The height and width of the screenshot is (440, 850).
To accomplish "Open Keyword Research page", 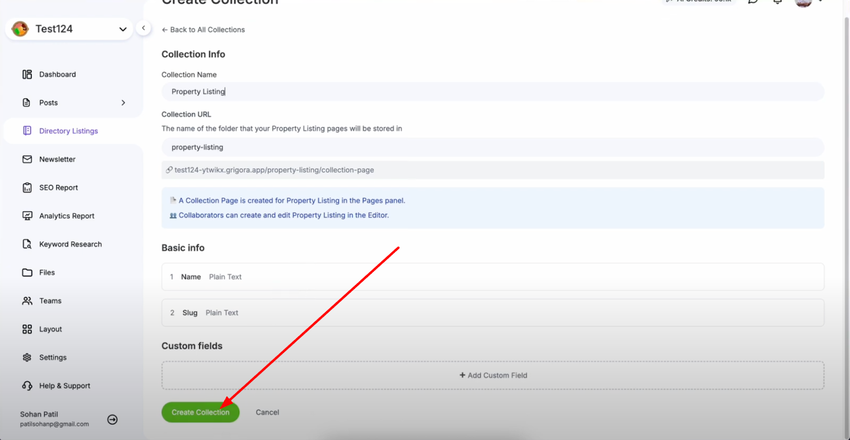I will tap(72, 244).
